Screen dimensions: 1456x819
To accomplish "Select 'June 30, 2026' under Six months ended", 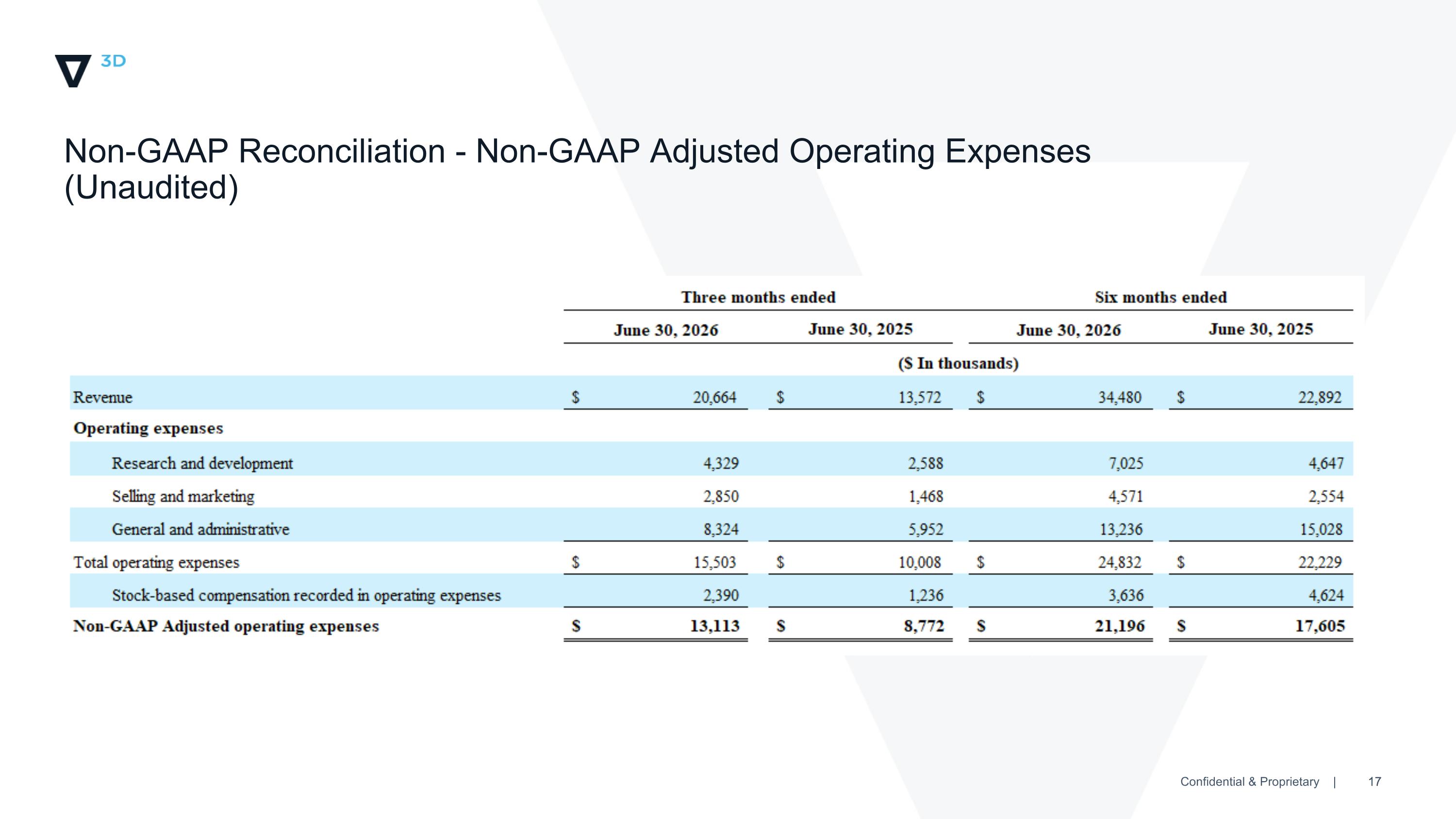I will click(1068, 330).
